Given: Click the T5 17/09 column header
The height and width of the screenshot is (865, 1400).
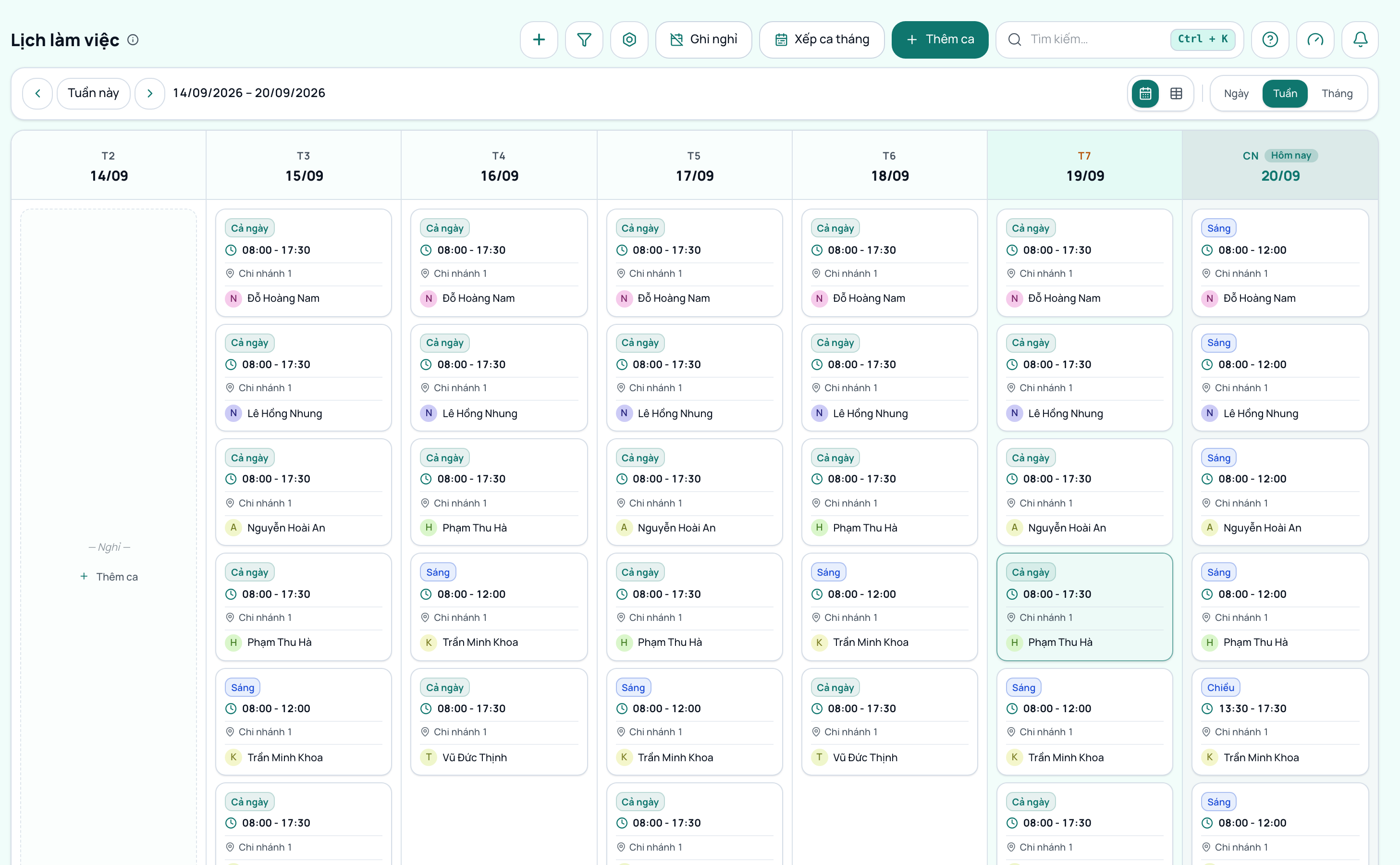Looking at the screenshot, I should 694,165.
